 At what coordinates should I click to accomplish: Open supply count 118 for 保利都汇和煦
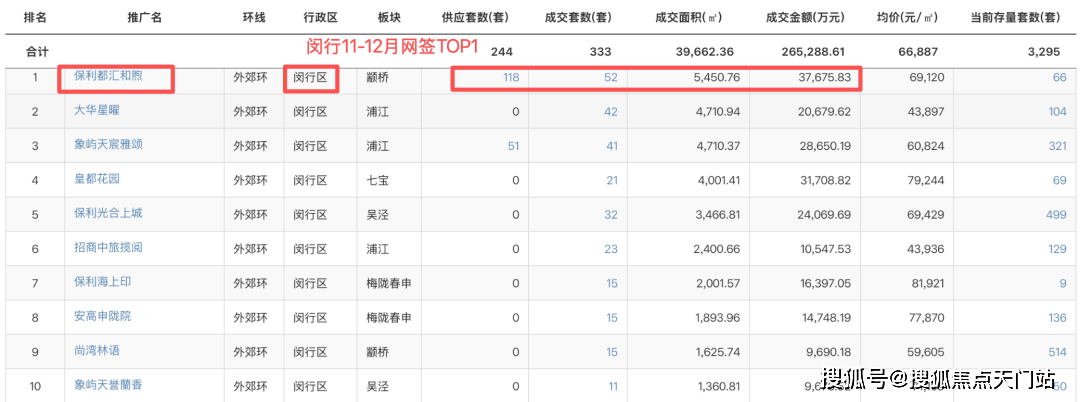[509, 78]
